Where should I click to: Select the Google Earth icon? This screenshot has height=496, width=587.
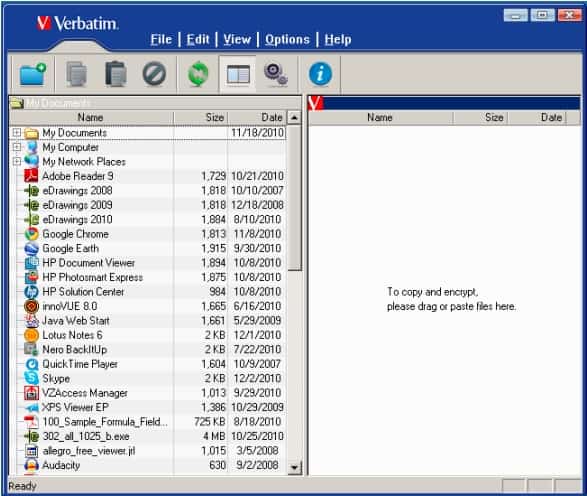click(x=31, y=248)
